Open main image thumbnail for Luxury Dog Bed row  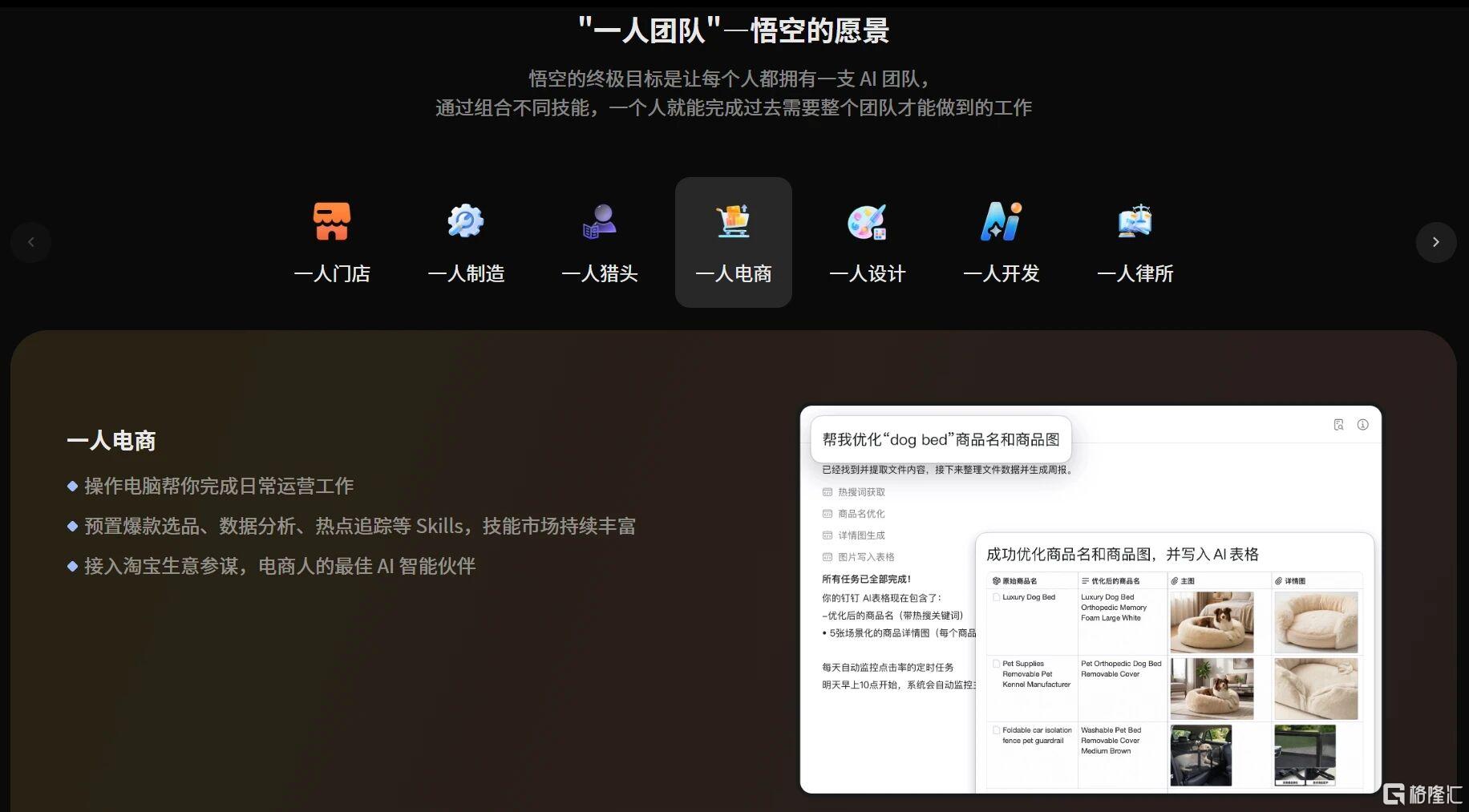tap(1212, 622)
